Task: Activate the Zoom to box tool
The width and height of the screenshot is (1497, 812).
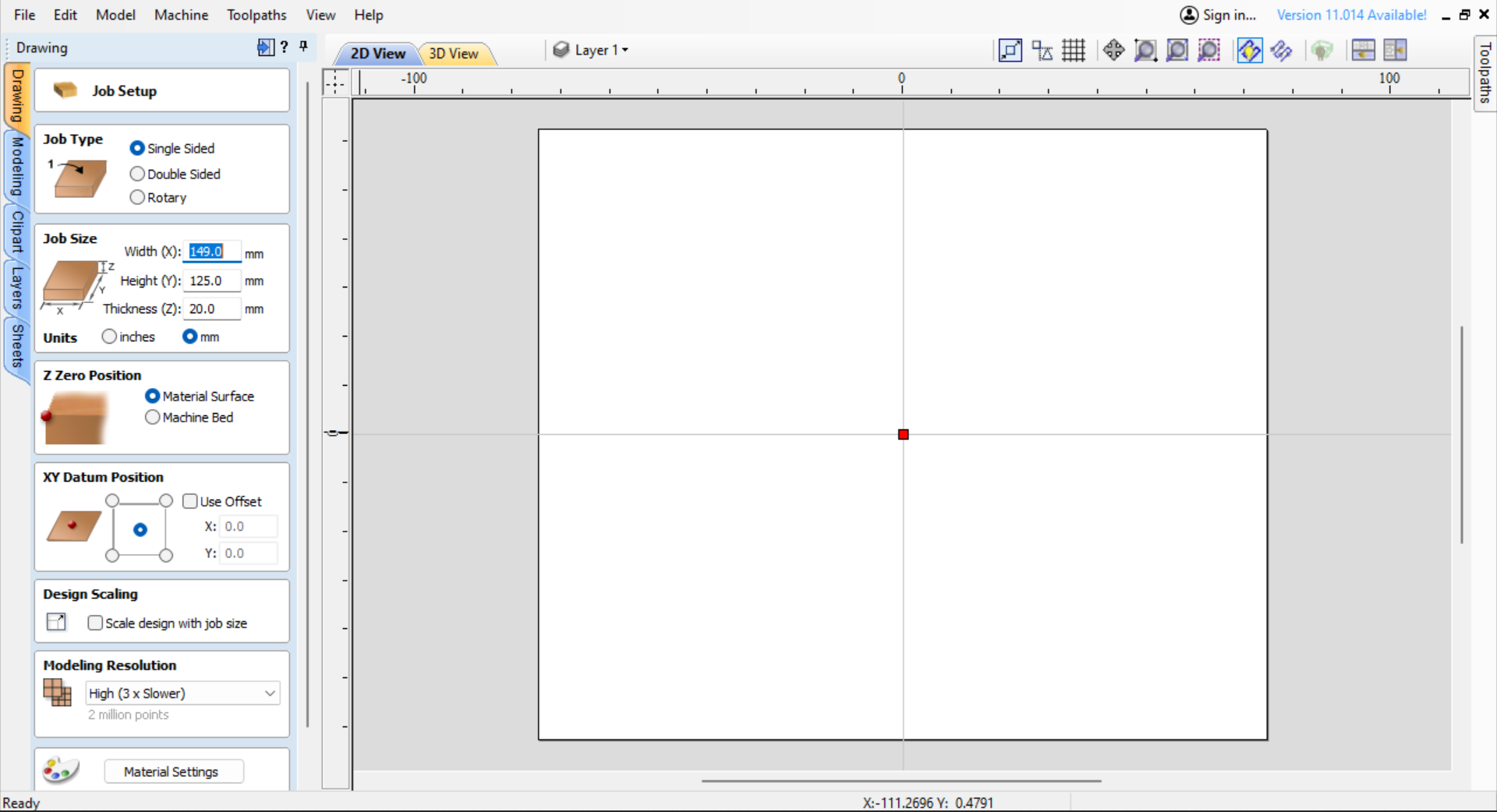Action: 1145,50
